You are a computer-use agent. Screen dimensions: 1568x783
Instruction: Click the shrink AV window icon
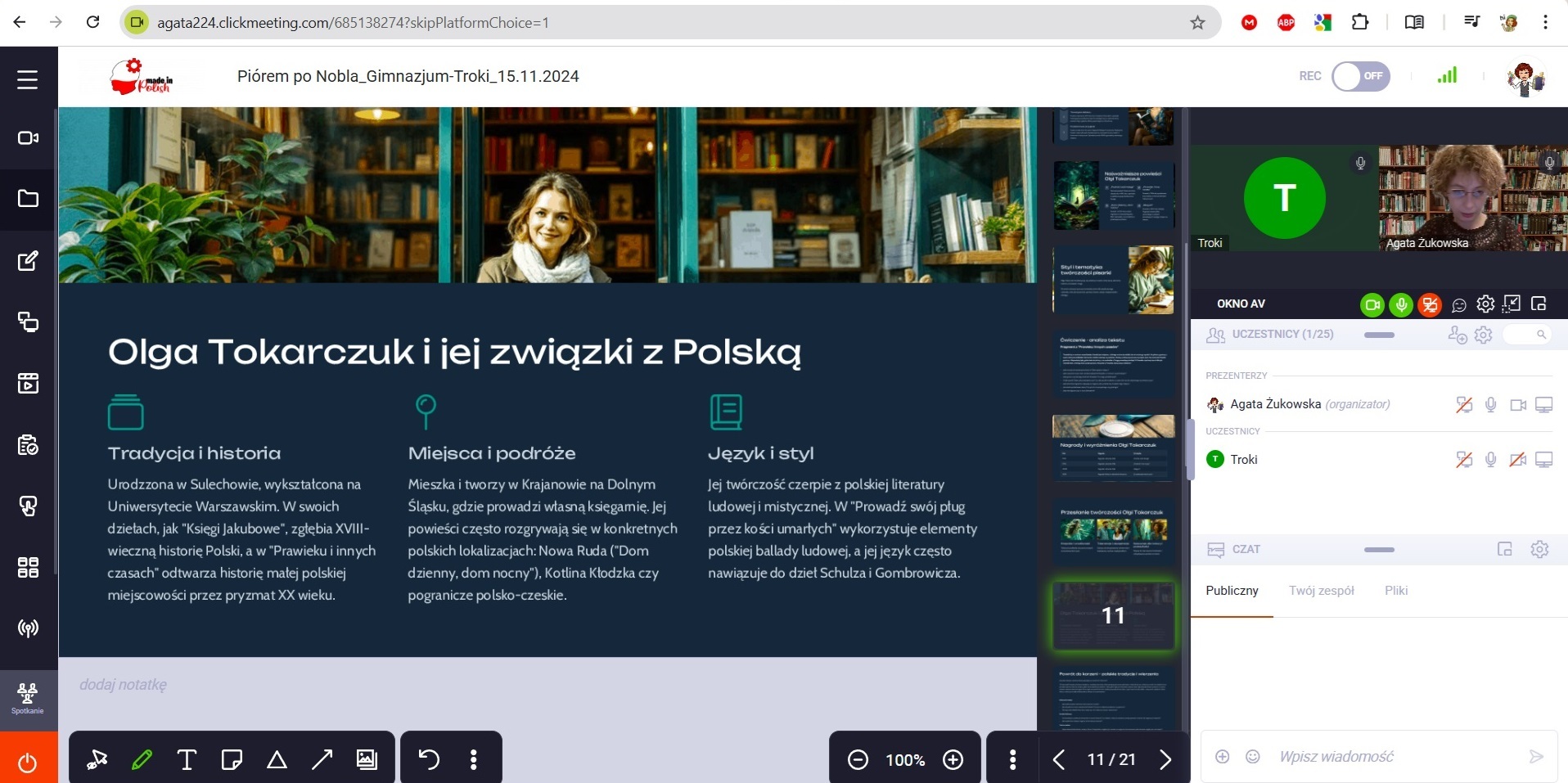point(1512,304)
